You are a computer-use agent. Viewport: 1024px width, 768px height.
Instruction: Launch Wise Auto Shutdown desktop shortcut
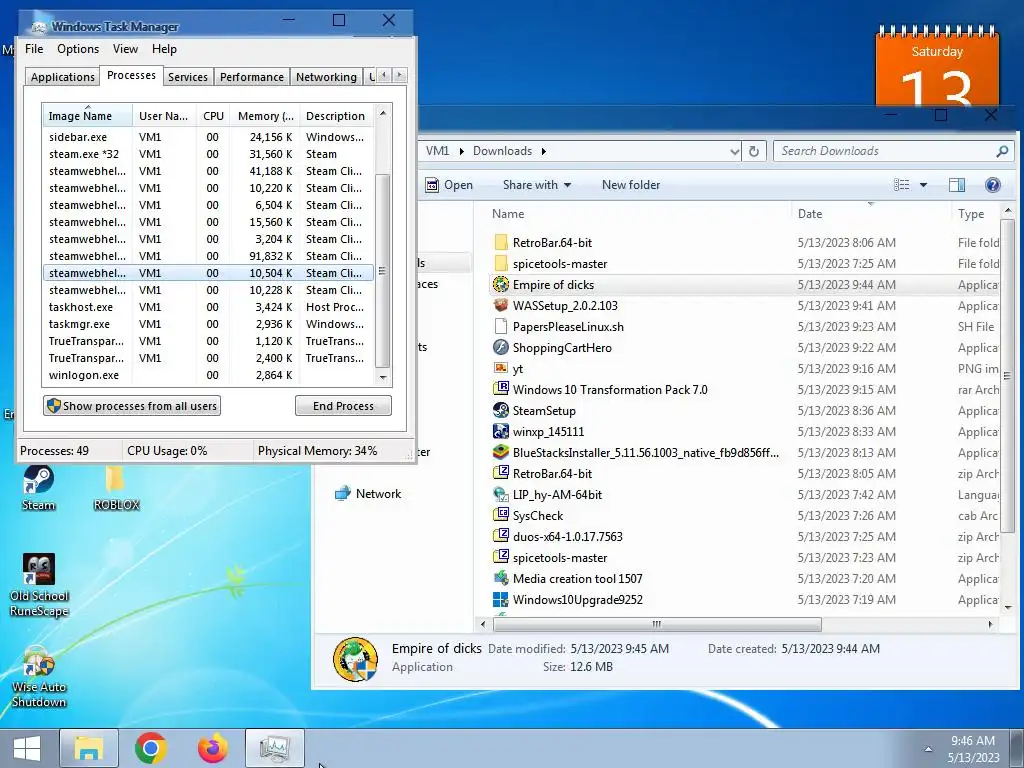coord(39,676)
